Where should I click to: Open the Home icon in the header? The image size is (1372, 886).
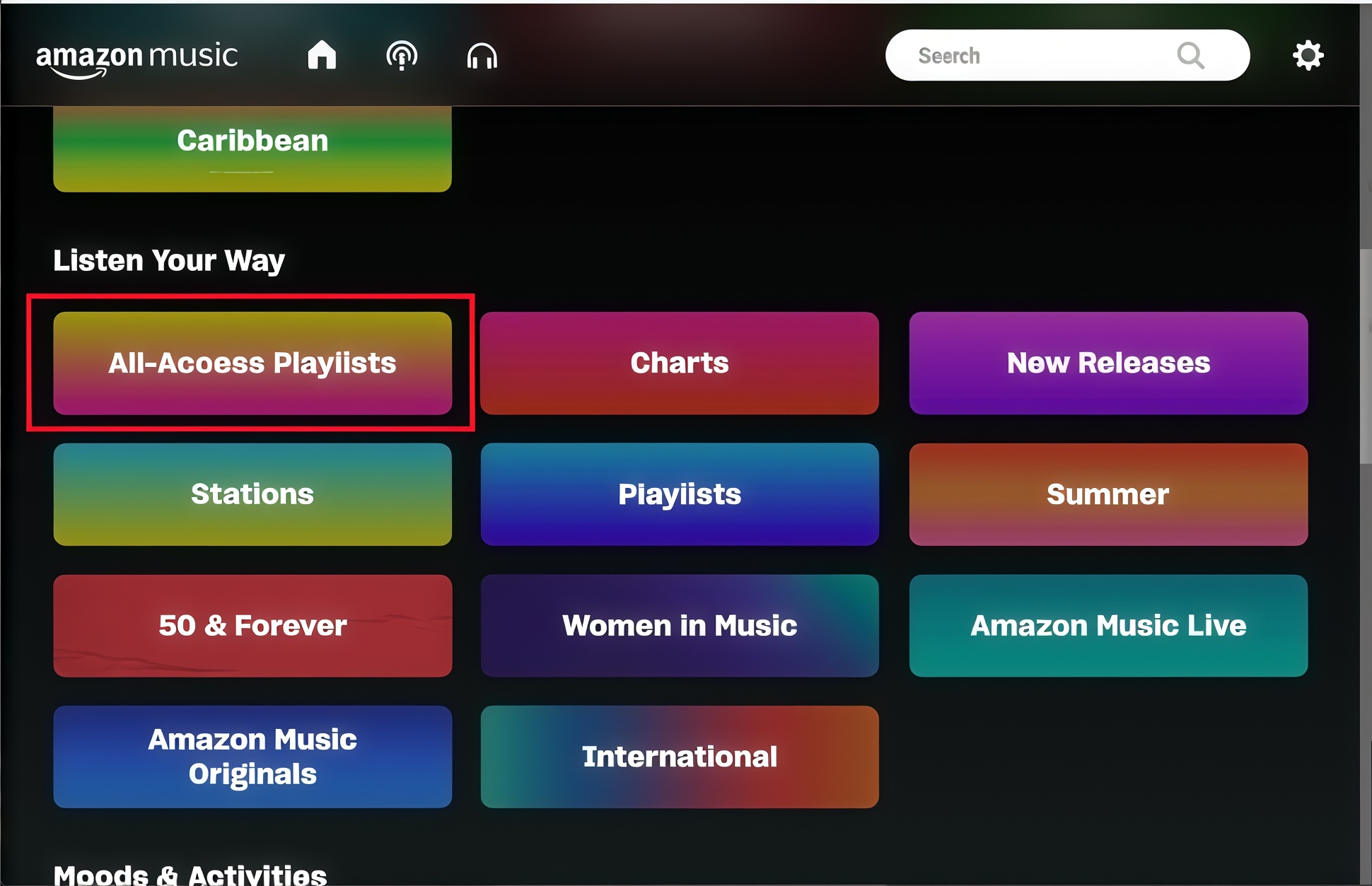(322, 54)
